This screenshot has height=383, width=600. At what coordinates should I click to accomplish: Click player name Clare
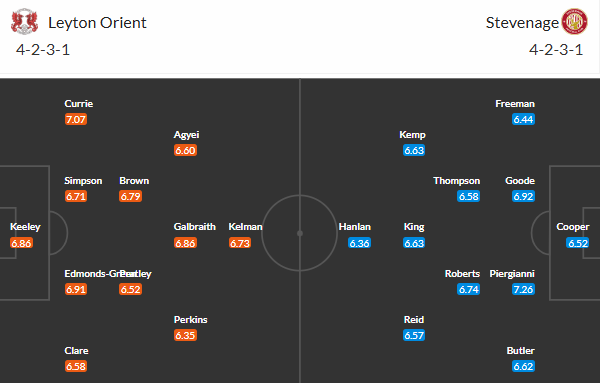tap(77, 350)
